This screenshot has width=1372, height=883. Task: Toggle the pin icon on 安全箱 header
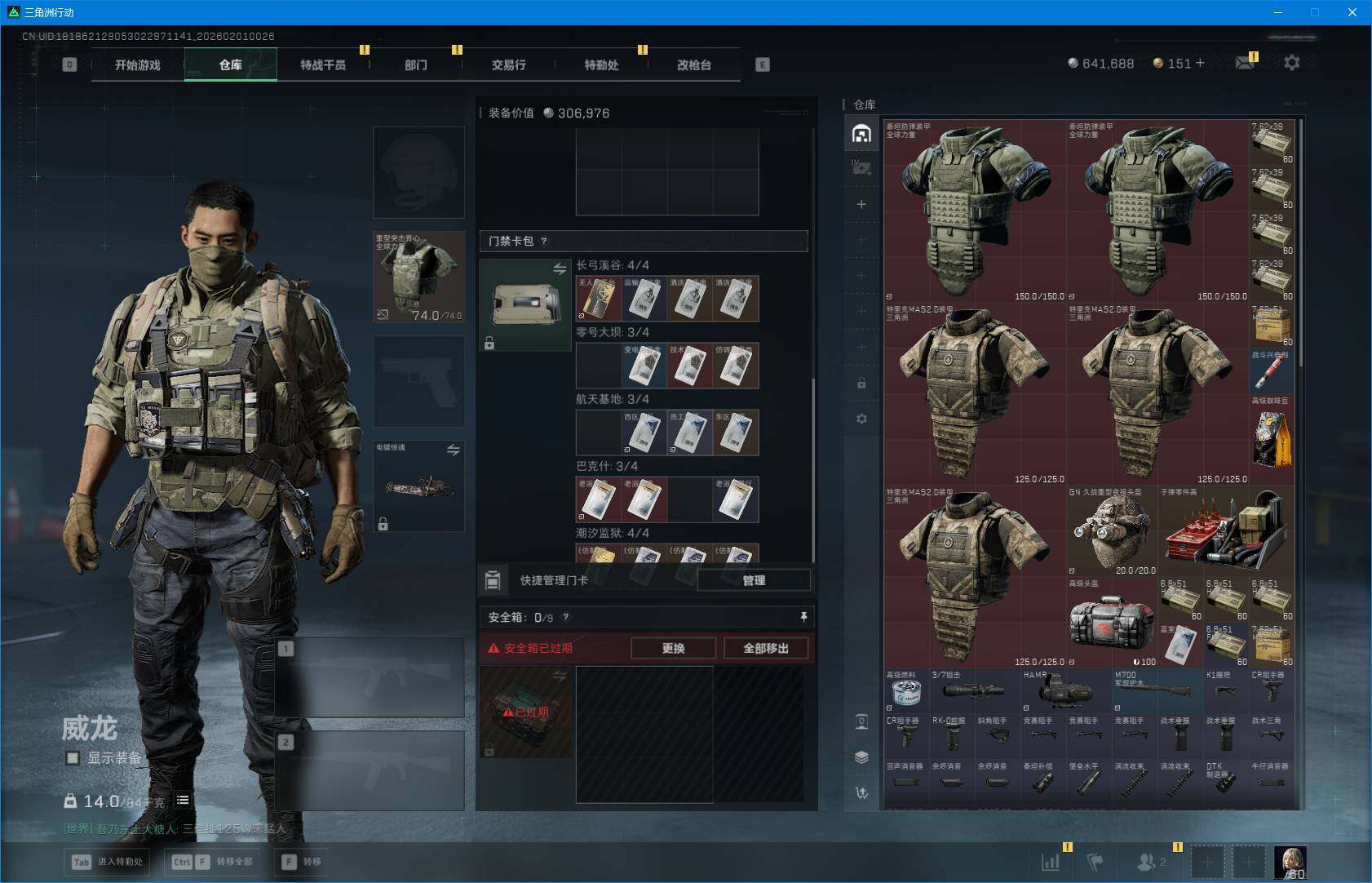pyautogui.click(x=803, y=617)
